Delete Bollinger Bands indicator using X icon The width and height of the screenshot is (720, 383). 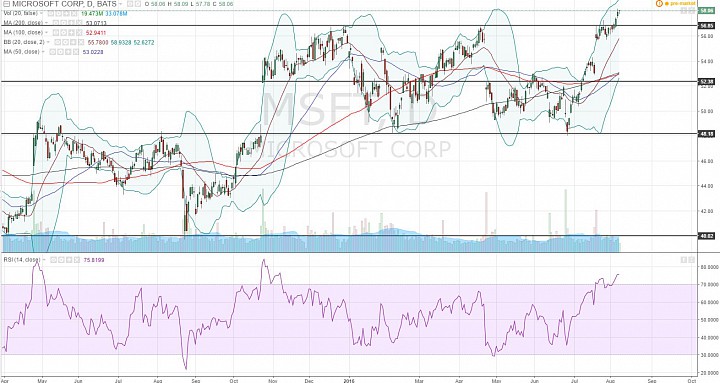(81, 42)
